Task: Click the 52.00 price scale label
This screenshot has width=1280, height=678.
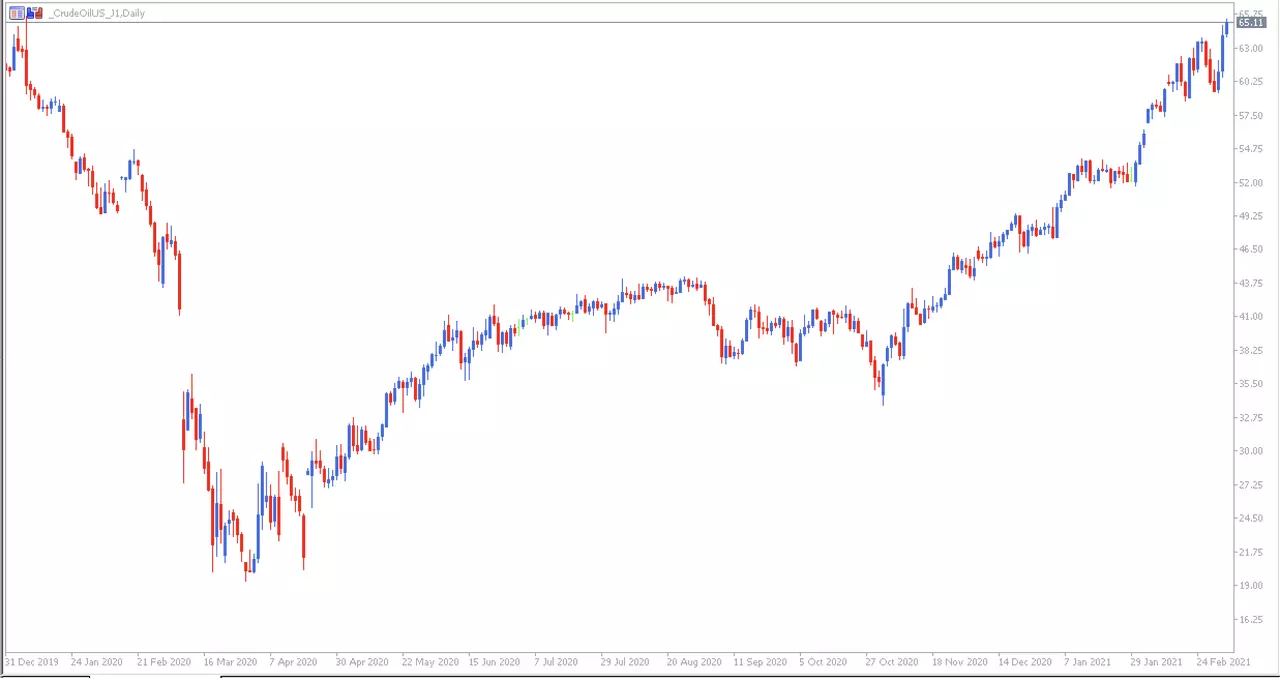Action: click(1249, 183)
